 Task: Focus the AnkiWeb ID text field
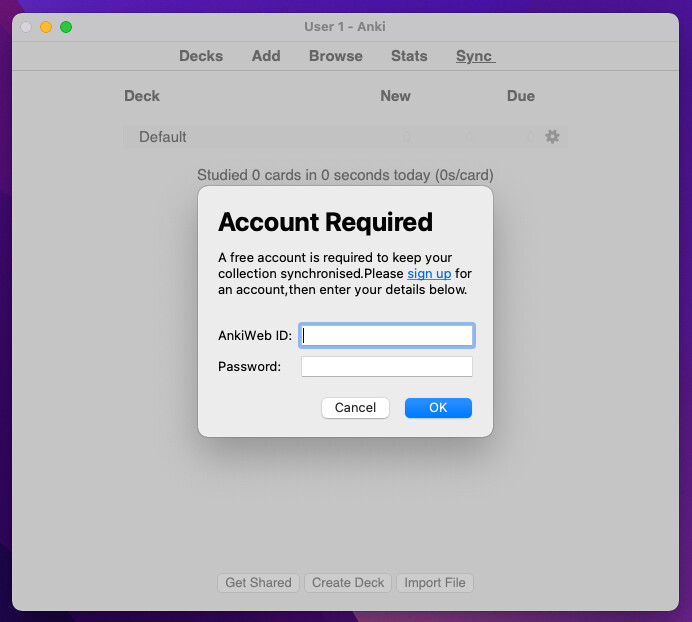pyautogui.click(x=386, y=336)
